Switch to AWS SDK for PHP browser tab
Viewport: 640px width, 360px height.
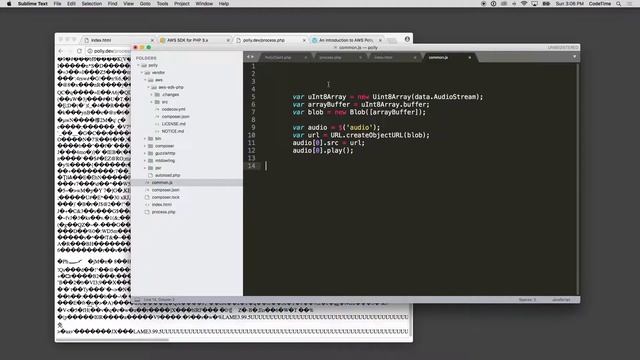(195, 40)
